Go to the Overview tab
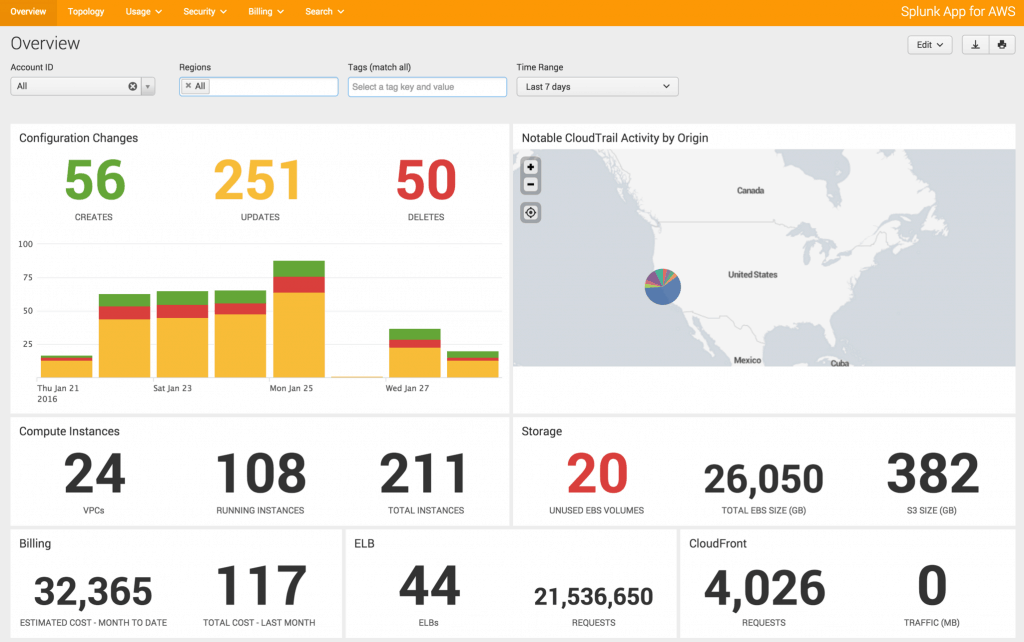 point(28,12)
